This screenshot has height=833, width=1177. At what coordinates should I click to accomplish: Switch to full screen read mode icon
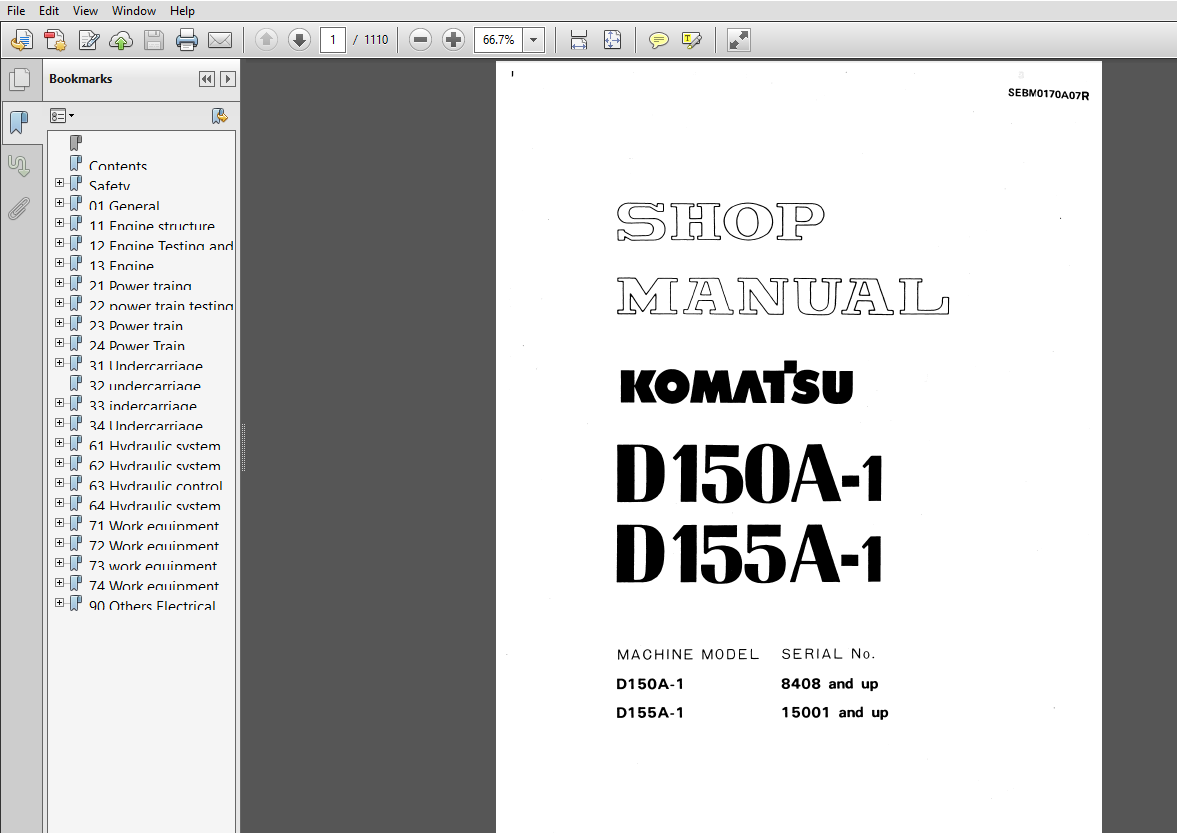pyautogui.click(x=739, y=40)
